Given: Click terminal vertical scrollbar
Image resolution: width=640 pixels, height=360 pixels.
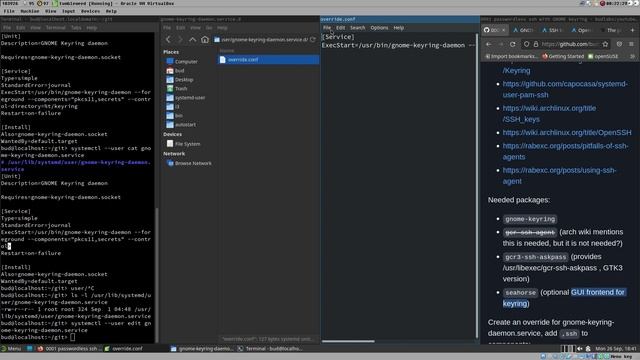Looking at the screenshot, I should pos(156,276).
